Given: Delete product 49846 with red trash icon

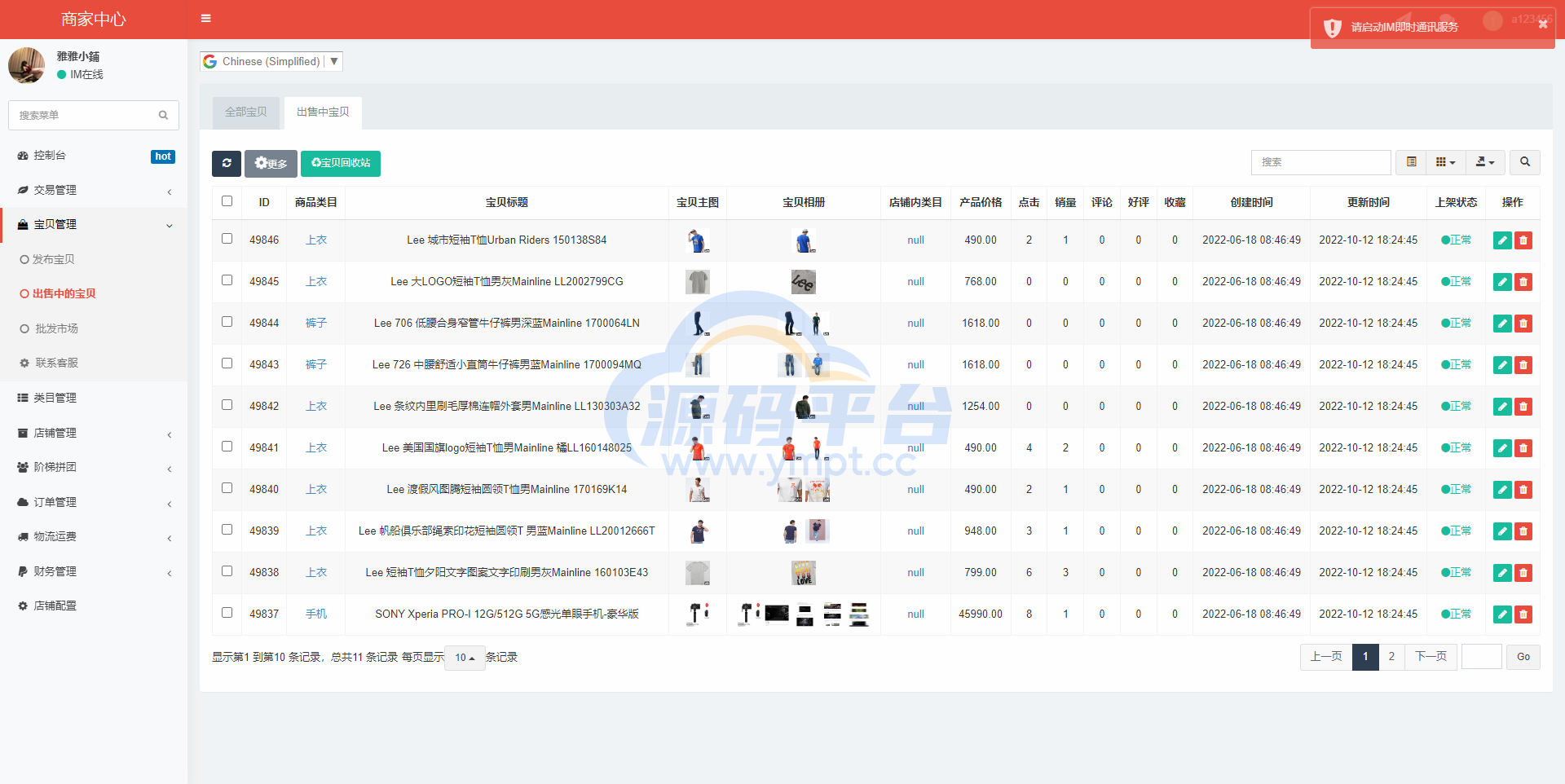Looking at the screenshot, I should tap(1523, 240).
